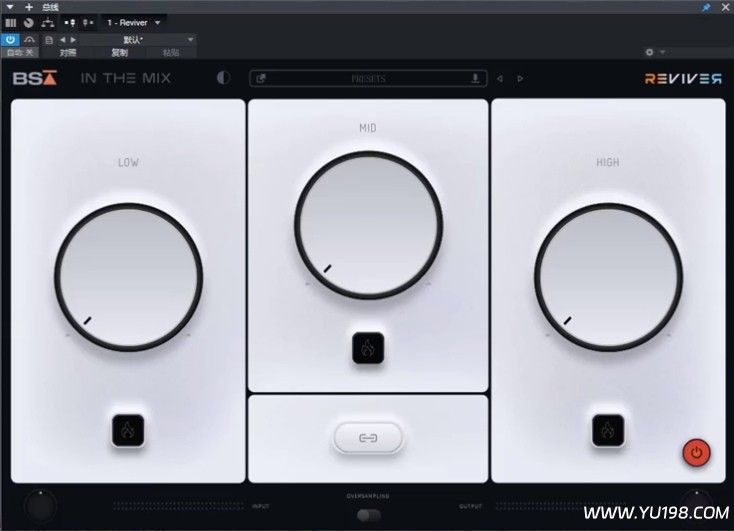
Task: Click the sidechain output microphone icon
Action: point(88,22)
